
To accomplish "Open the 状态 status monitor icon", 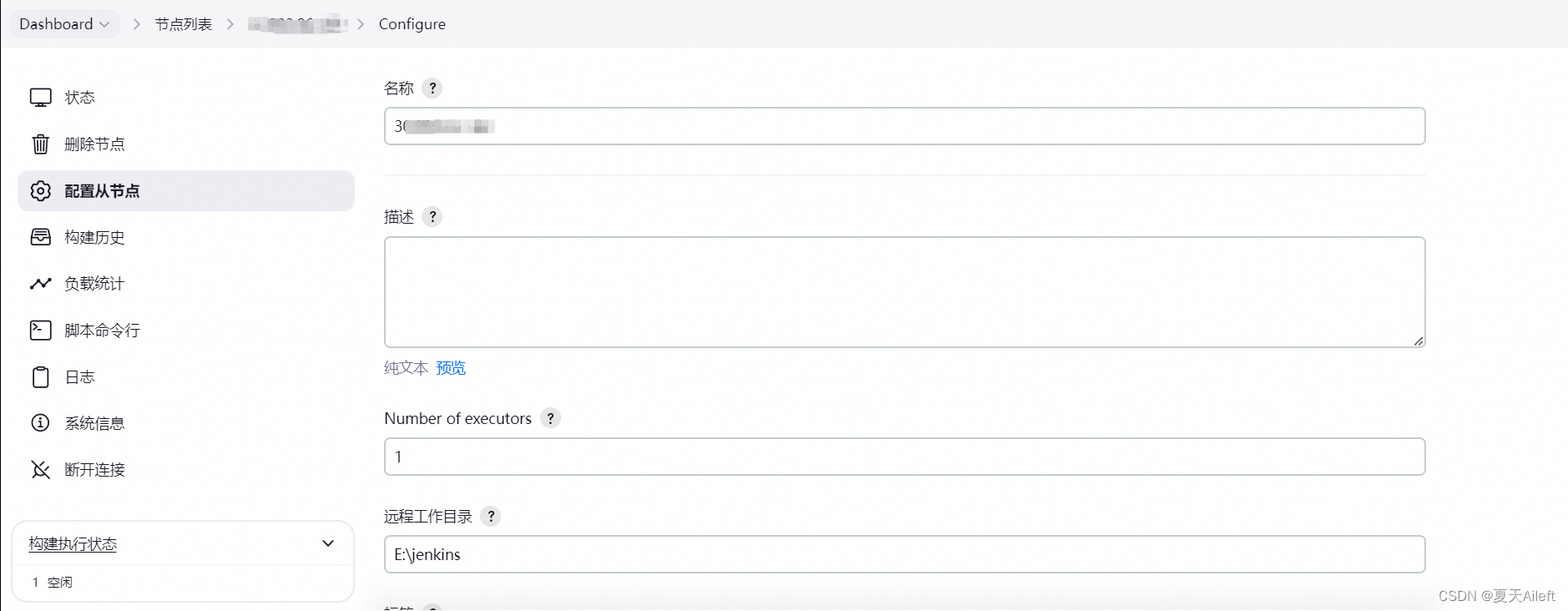I will [40, 98].
